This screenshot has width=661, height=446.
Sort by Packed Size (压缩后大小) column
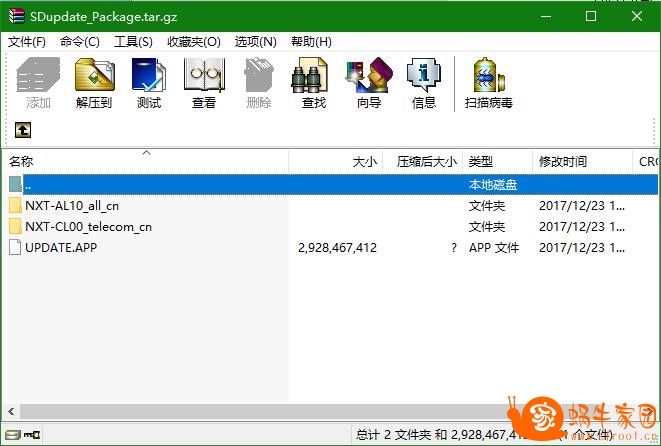point(422,161)
